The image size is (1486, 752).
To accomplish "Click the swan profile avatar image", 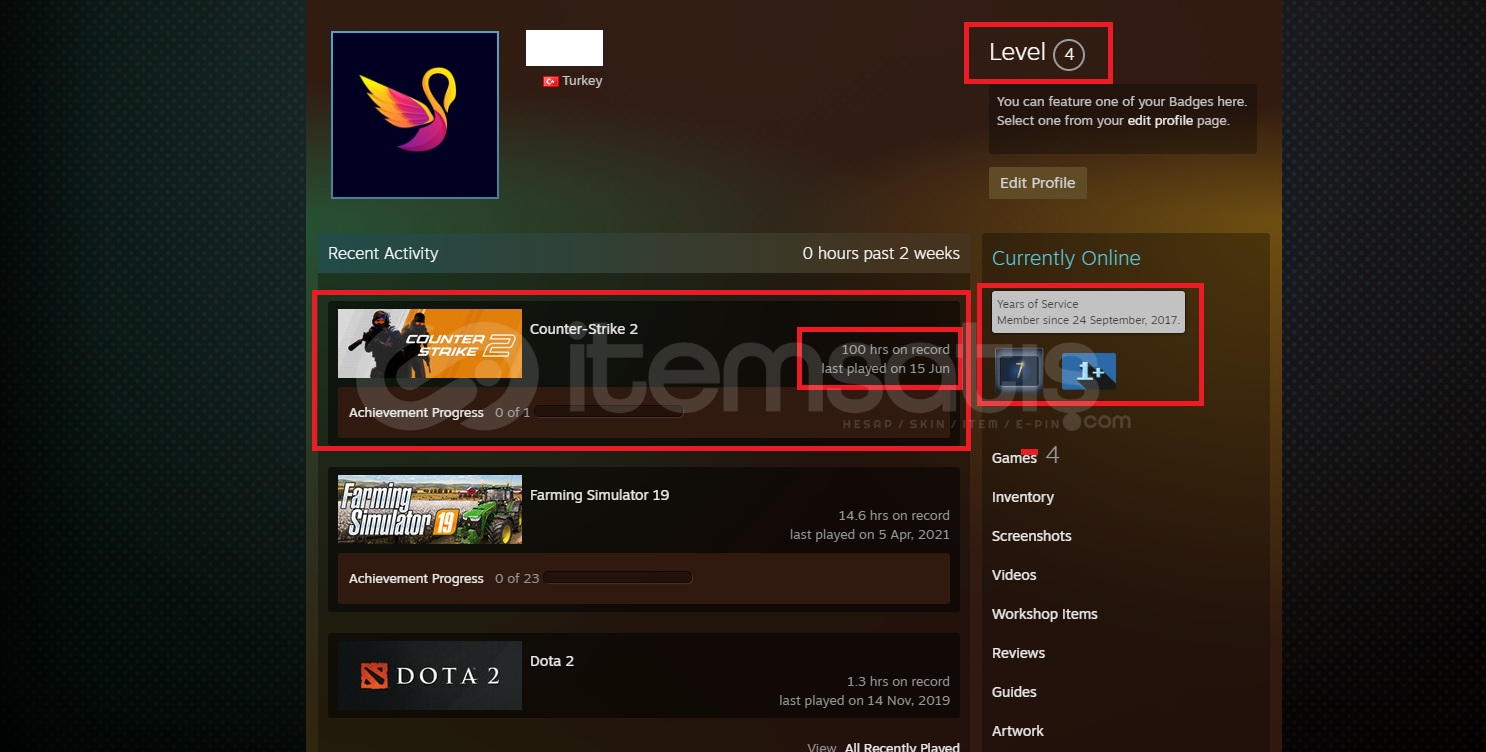I will (x=415, y=115).
